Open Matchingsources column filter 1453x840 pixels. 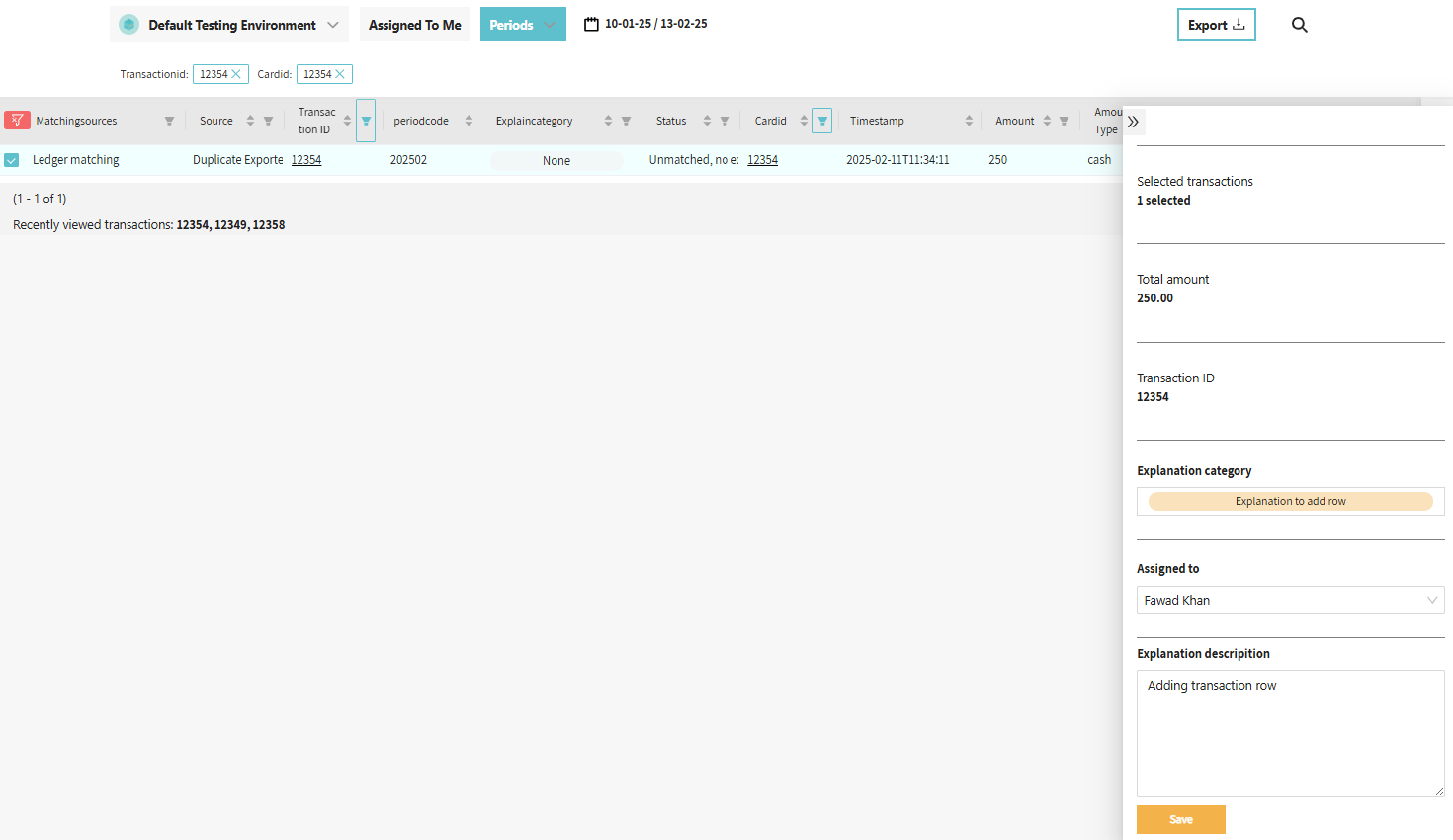tap(169, 121)
